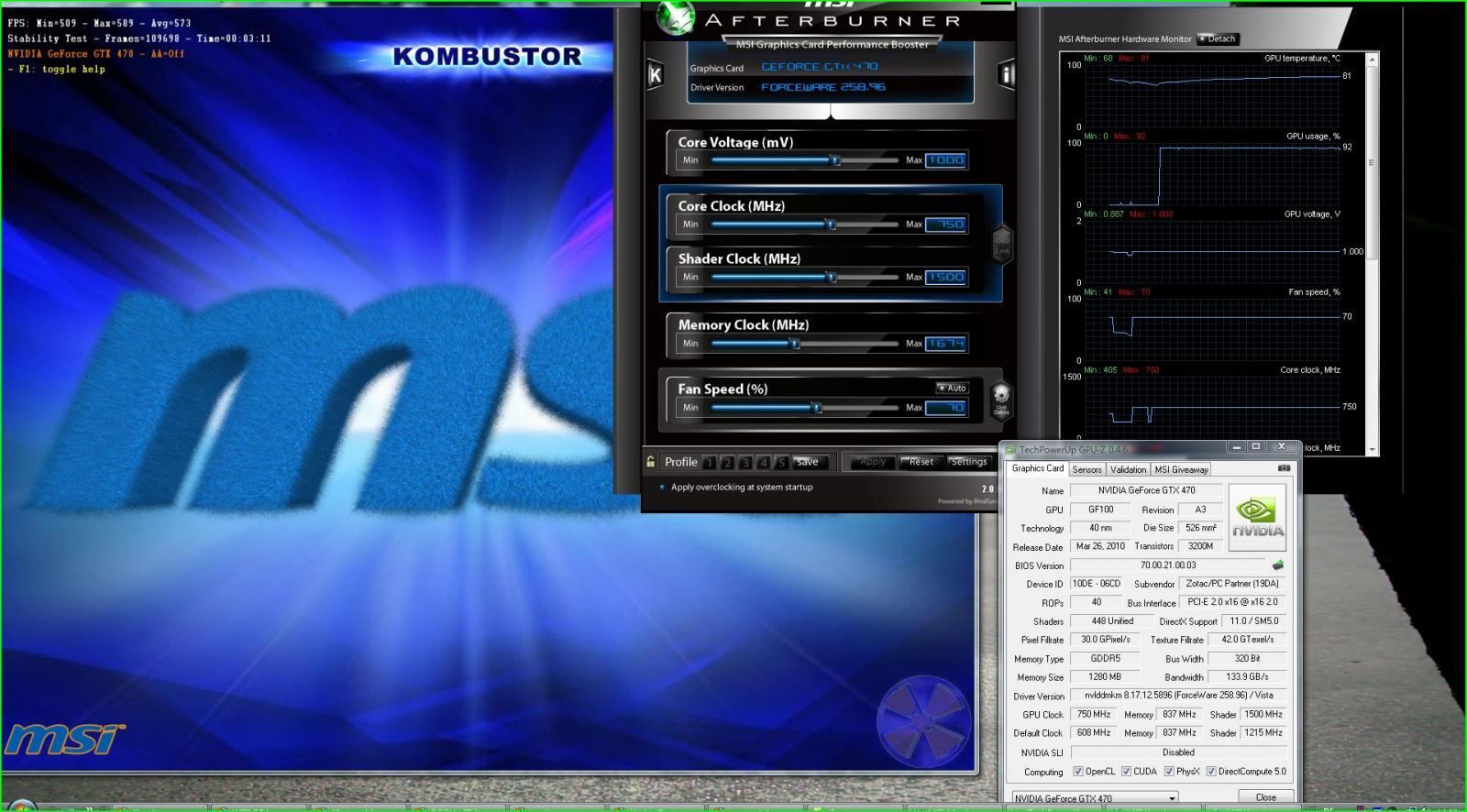1467x812 pixels.
Task: Open Afterburner Settings
Action: pyautogui.click(x=968, y=462)
